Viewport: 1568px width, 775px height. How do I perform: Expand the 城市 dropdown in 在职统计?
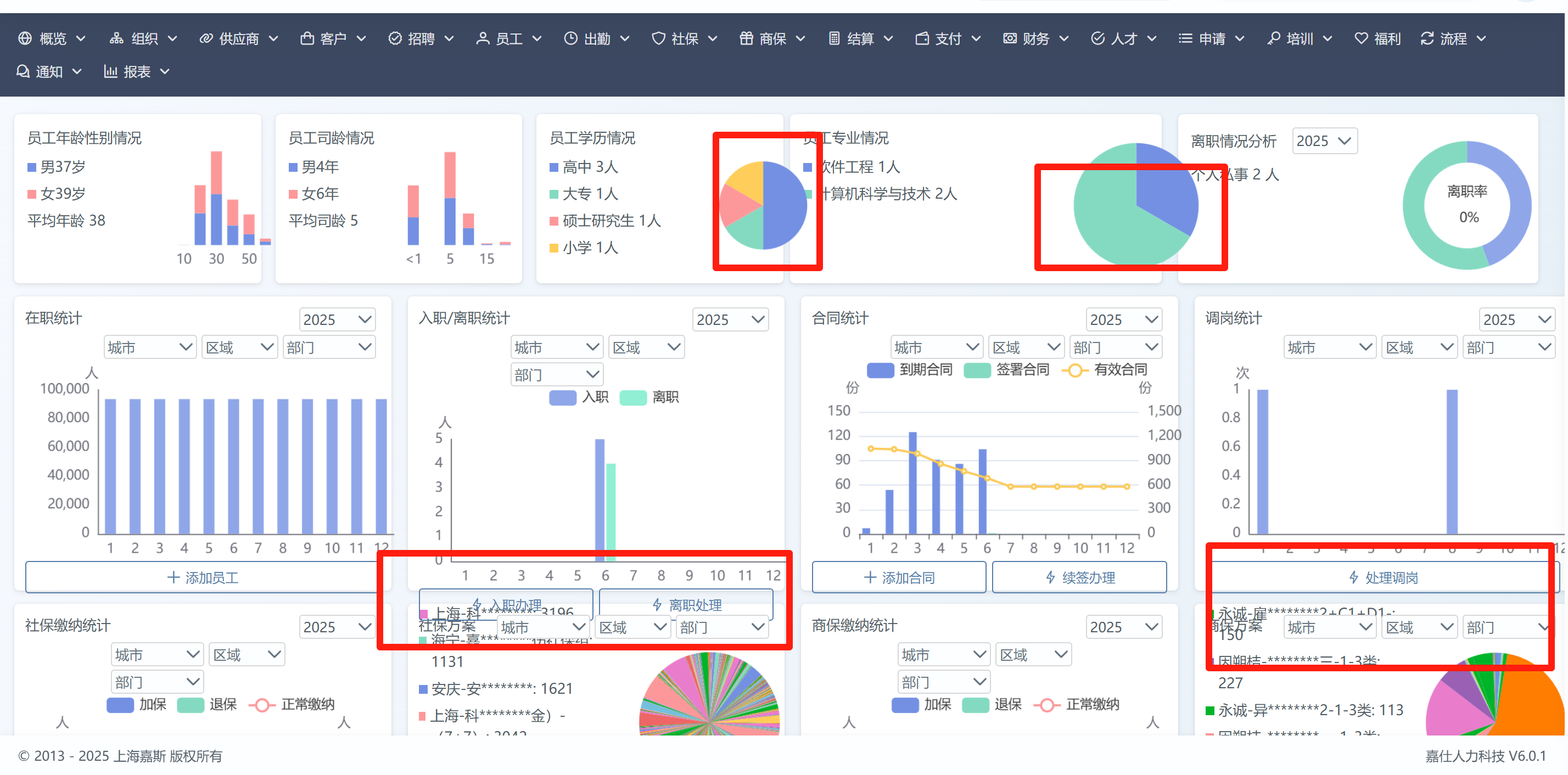click(150, 347)
